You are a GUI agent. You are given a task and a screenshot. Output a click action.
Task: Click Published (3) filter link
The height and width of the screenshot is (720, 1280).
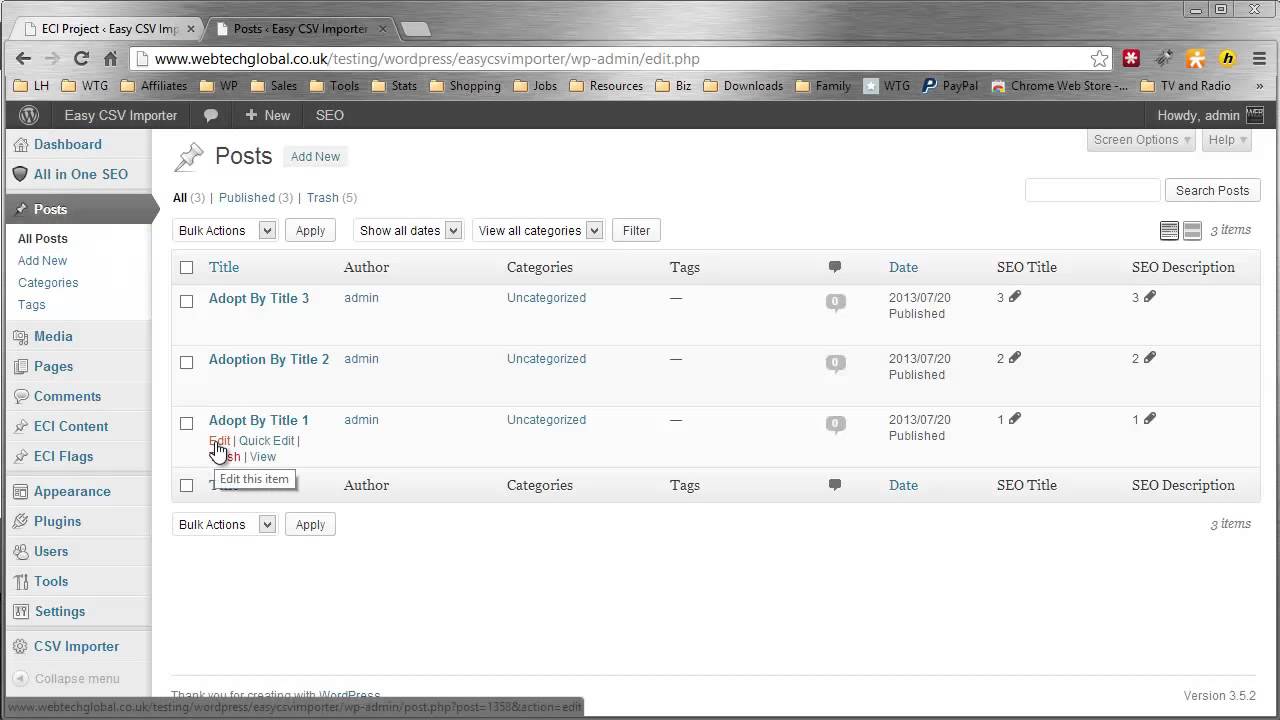(256, 198)
